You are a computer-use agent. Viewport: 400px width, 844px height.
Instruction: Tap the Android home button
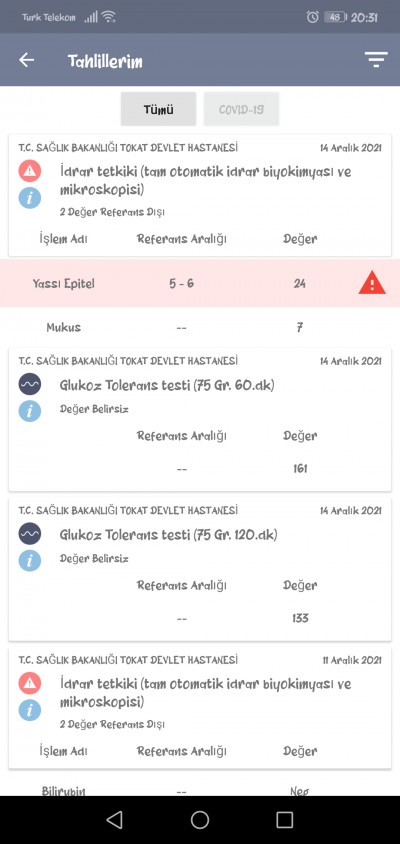(200, 819)
